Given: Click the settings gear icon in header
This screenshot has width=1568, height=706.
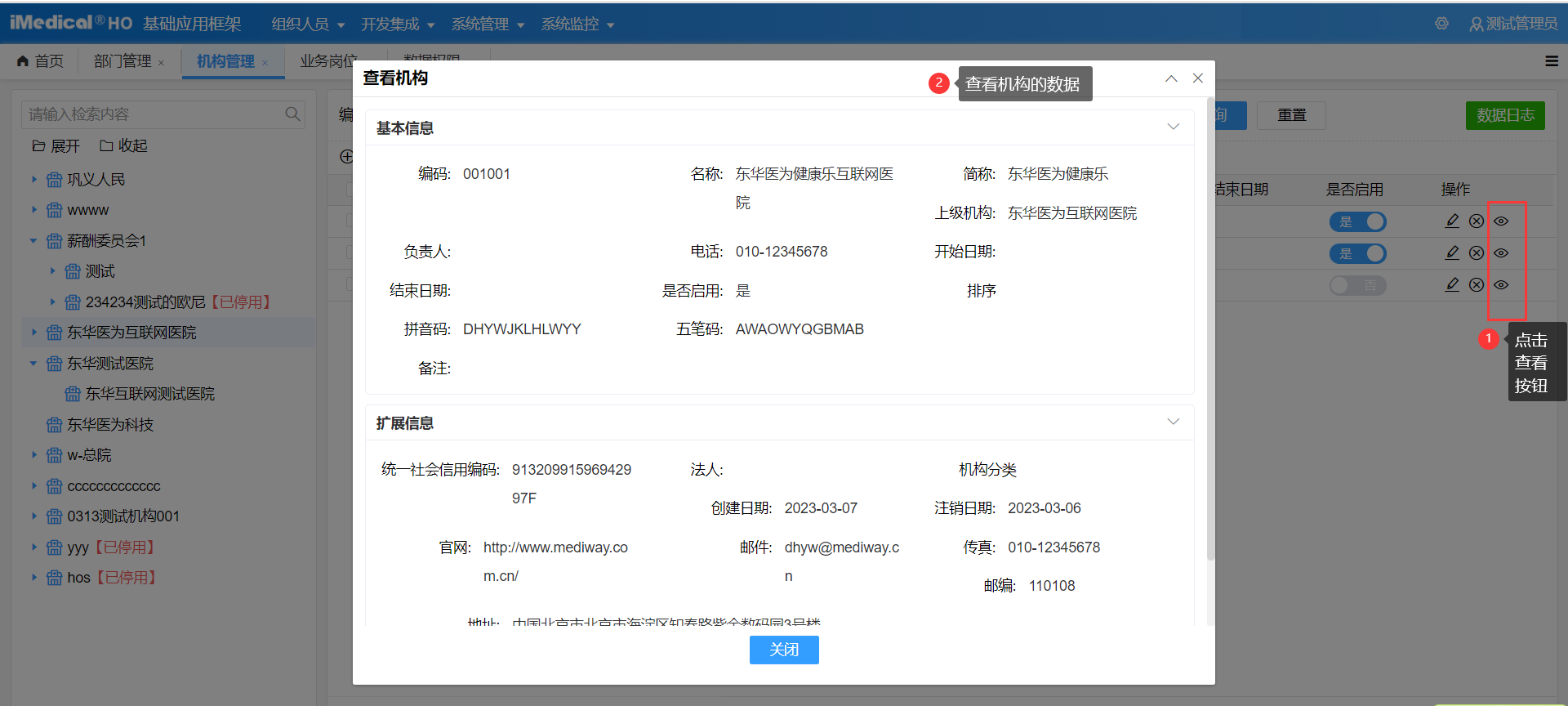Looking at the screenshot, I should click(x=1441, y=24).
